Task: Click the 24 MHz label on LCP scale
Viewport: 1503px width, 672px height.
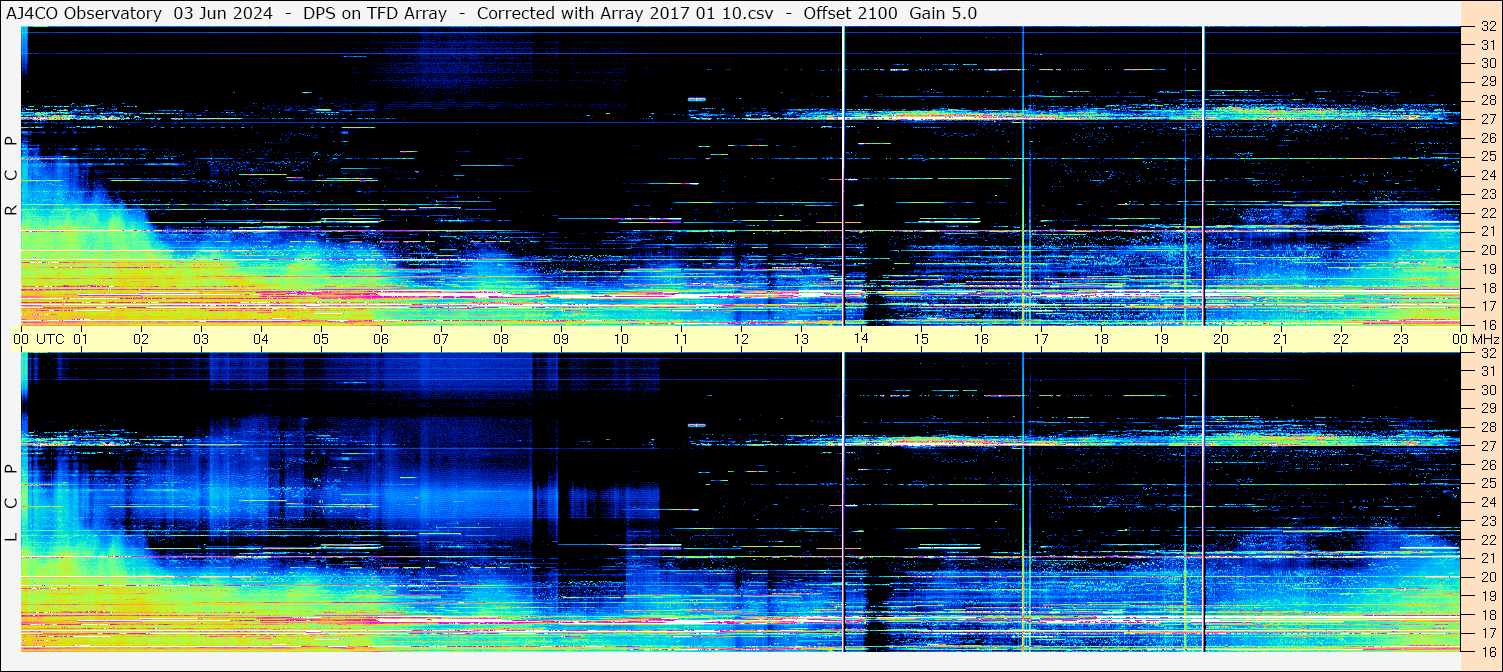Action: [x=1488, y=502]
